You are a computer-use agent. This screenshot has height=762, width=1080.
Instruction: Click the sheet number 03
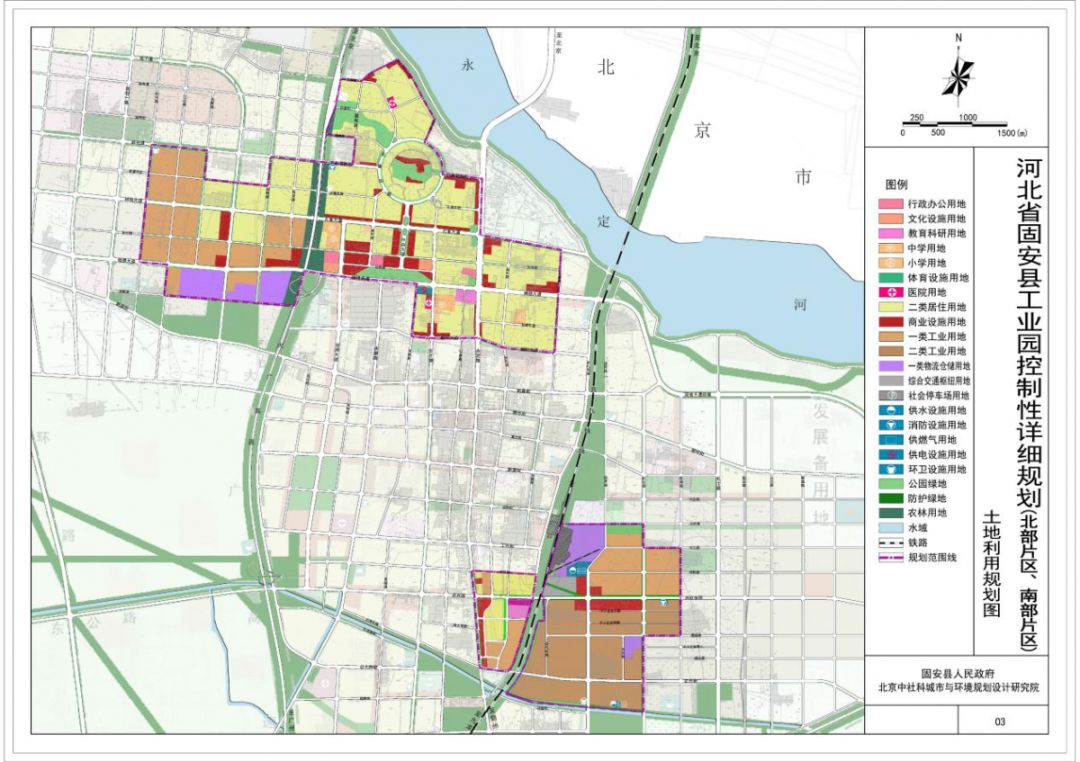point(1000,721)
